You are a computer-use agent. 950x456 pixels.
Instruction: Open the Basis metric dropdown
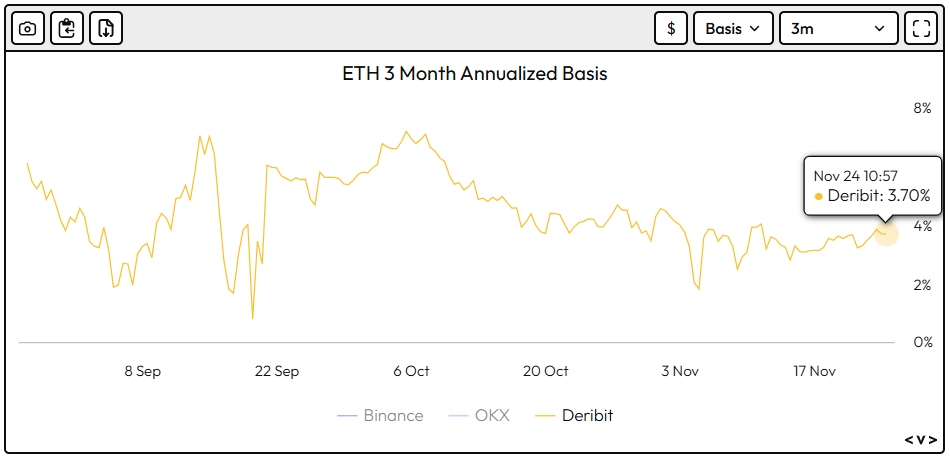click(733, 28)
